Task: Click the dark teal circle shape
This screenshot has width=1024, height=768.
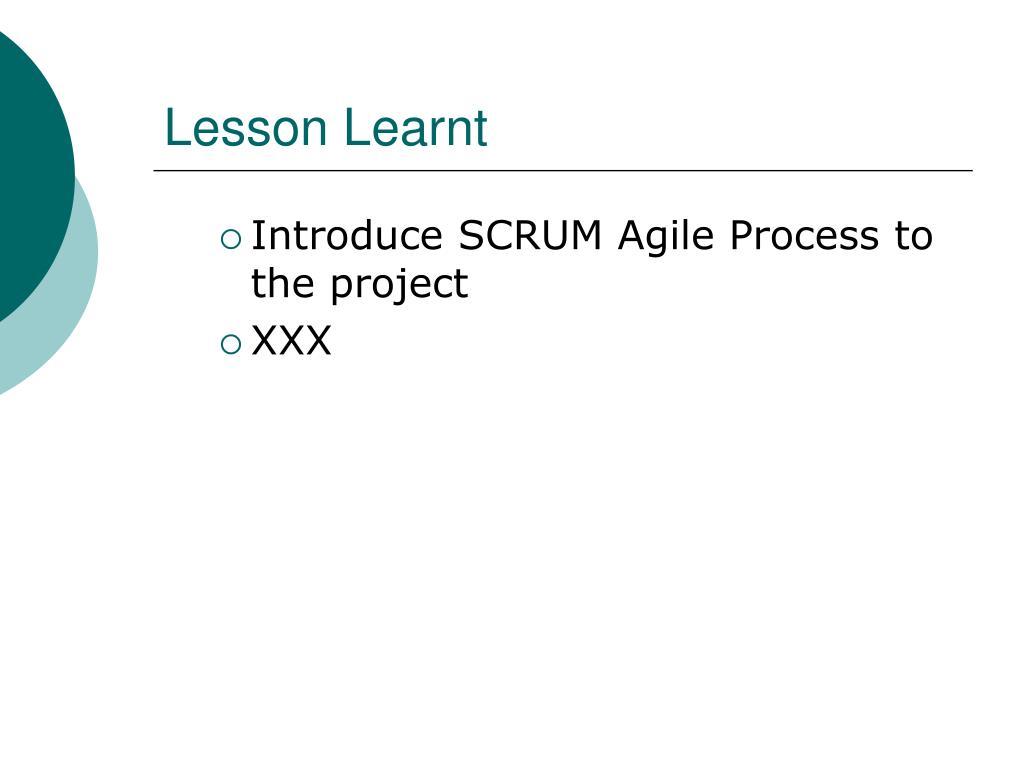Action: (x=33, y=173)
